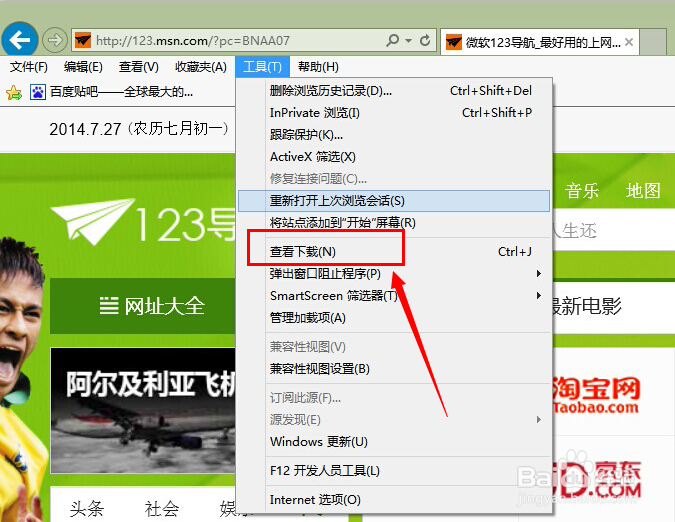
Task: Click the add-to-favorites star icon
Action: (x=14, y=92)
